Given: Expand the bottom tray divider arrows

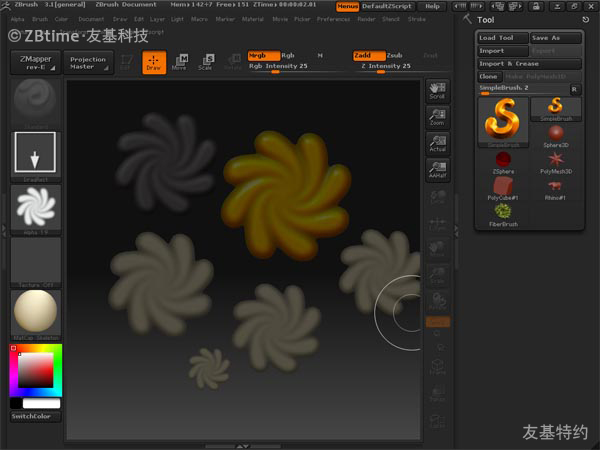Looking at the screenshot, I should 243,446.
